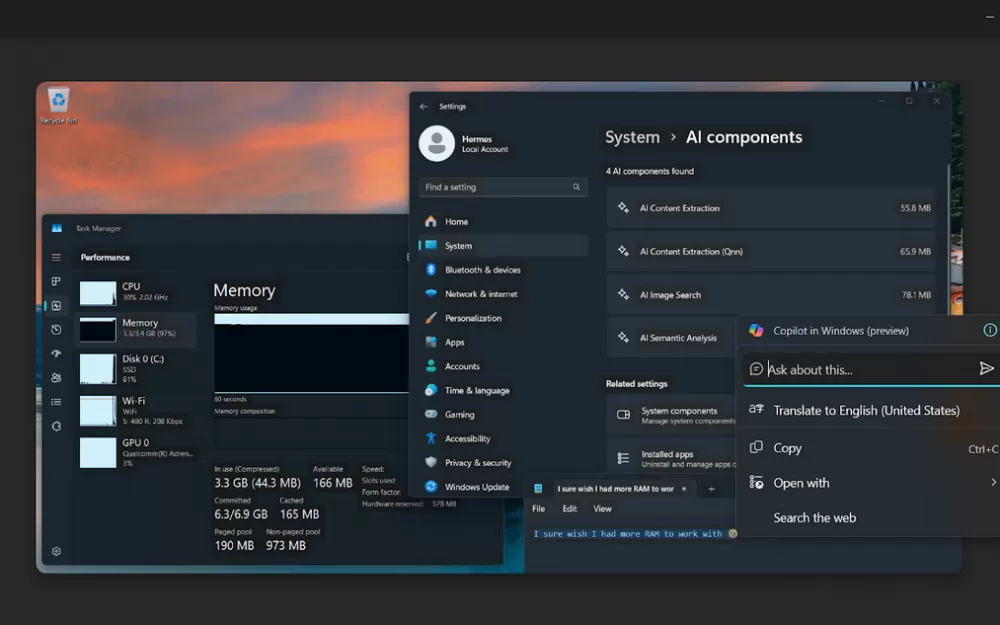This screenshot has width=1000, height=625.
Task: Open the Notepad Edit menu
Action: click(570, 509)
